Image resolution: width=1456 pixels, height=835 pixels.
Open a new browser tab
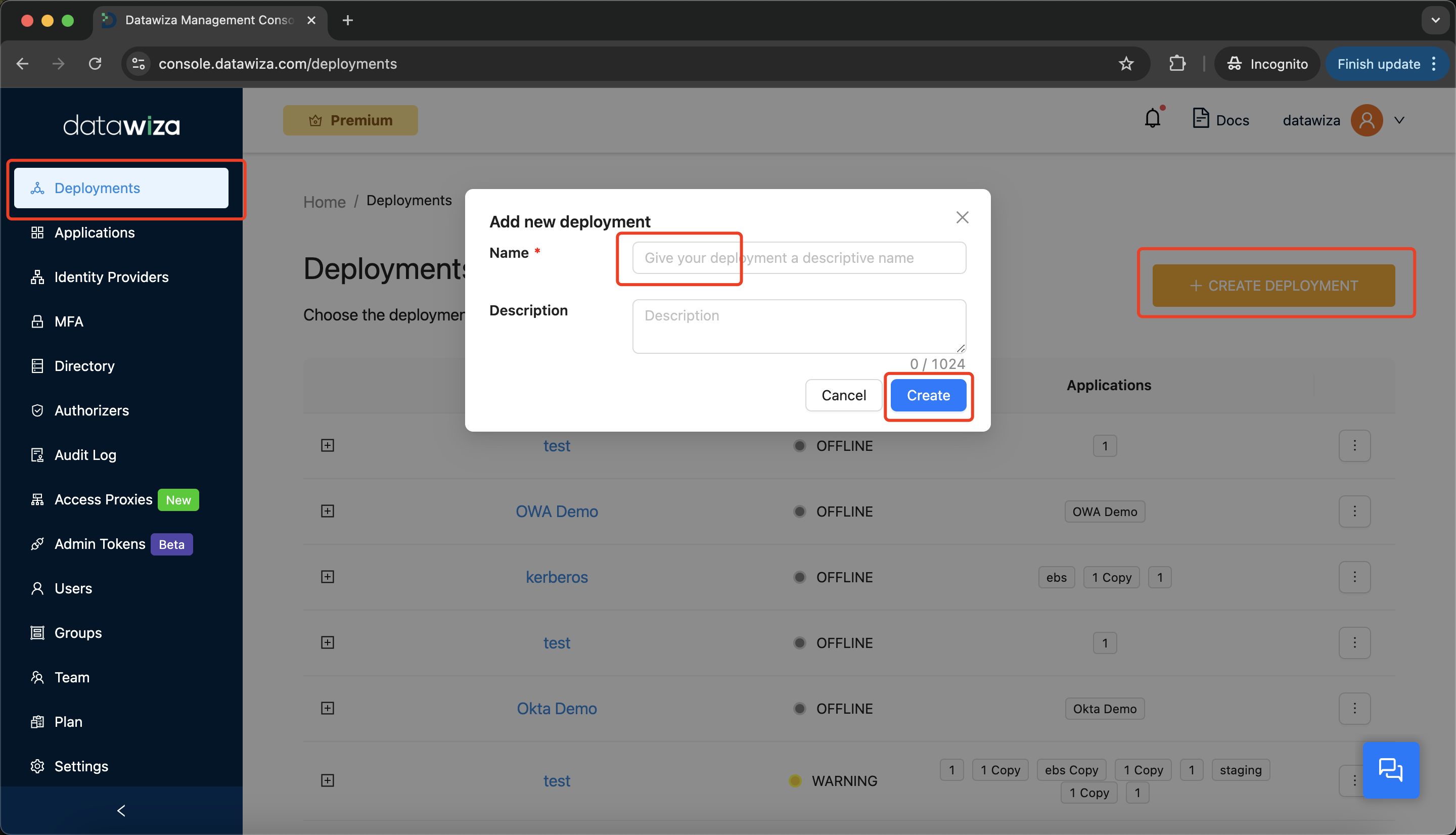347,20
